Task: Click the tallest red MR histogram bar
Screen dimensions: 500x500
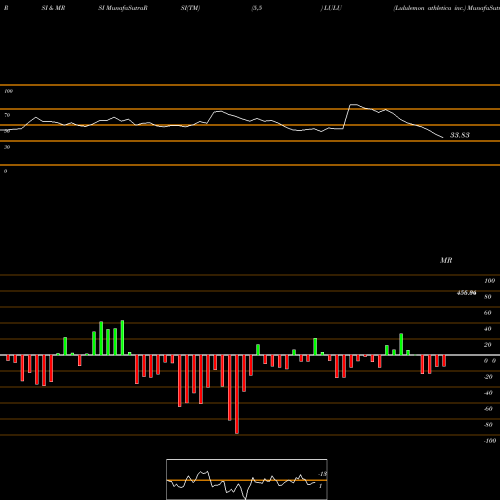Action: pos(237,394)
